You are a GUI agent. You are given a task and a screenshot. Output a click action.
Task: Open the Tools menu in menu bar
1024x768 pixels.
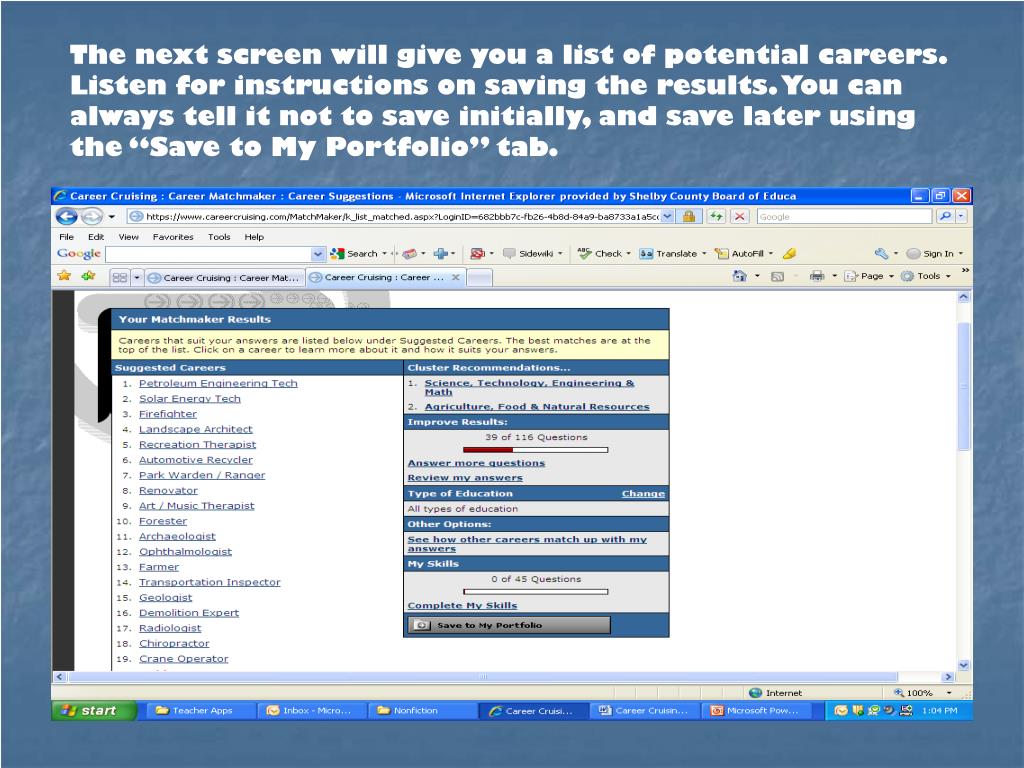[x=219, y=237]
